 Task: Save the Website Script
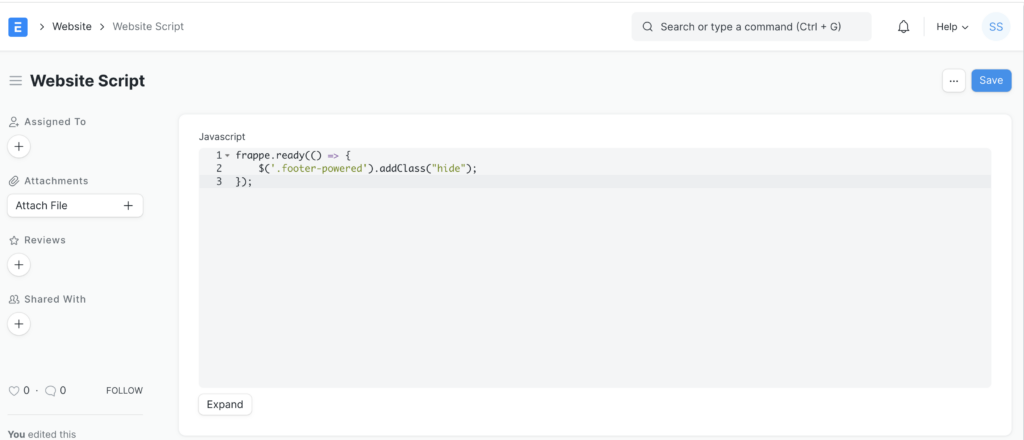pos(991,81)
